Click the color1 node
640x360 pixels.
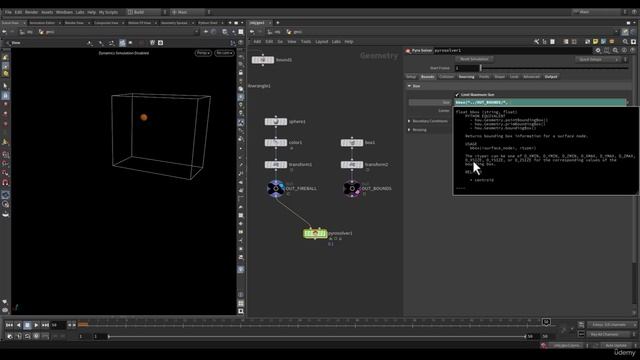coord(276,142)
